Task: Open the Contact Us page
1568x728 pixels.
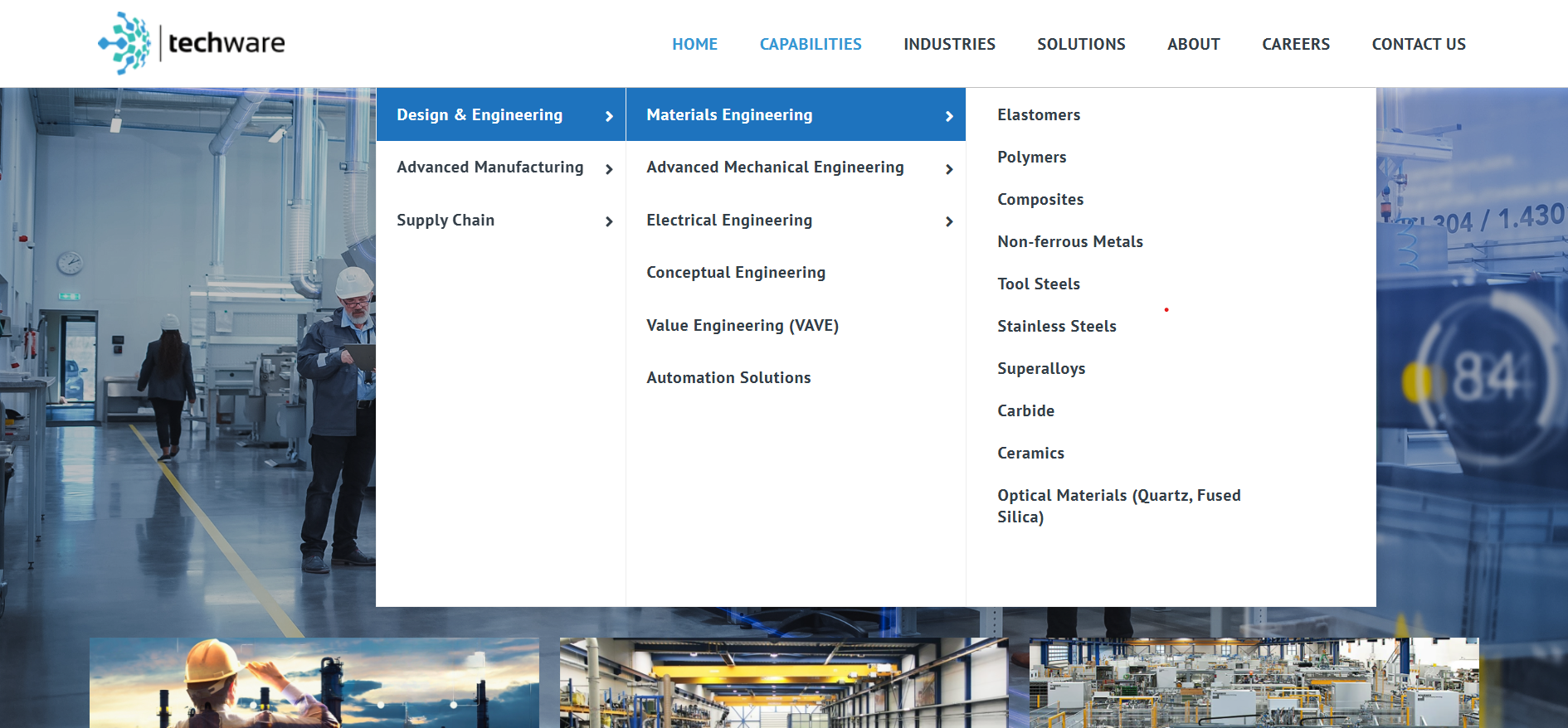Action: [x=1418, y=44]
